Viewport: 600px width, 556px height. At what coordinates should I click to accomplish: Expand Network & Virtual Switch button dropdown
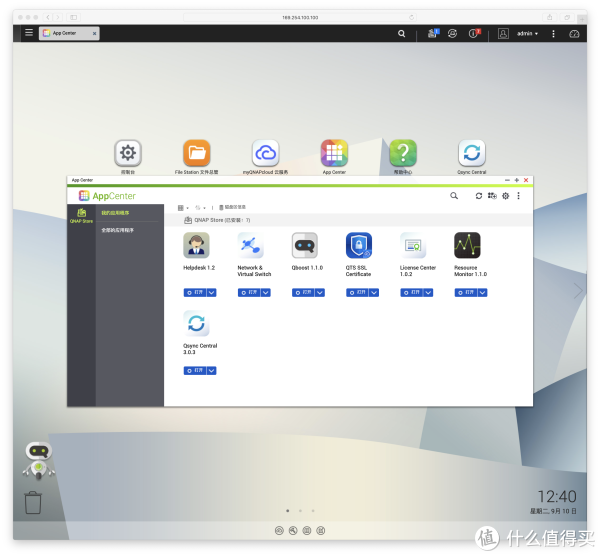click(x=266, y=293)
